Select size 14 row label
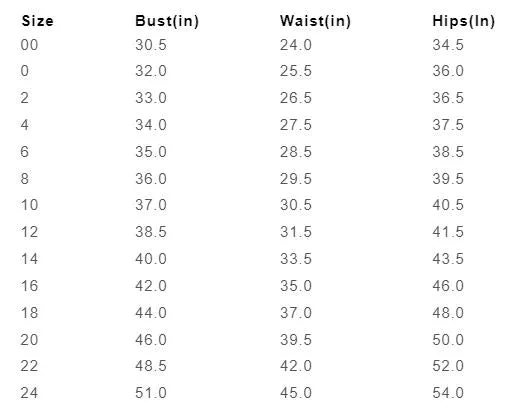Image resolution: width=506 pixels, height=414 pixels. pyautogui.click(x=29, y=259)
